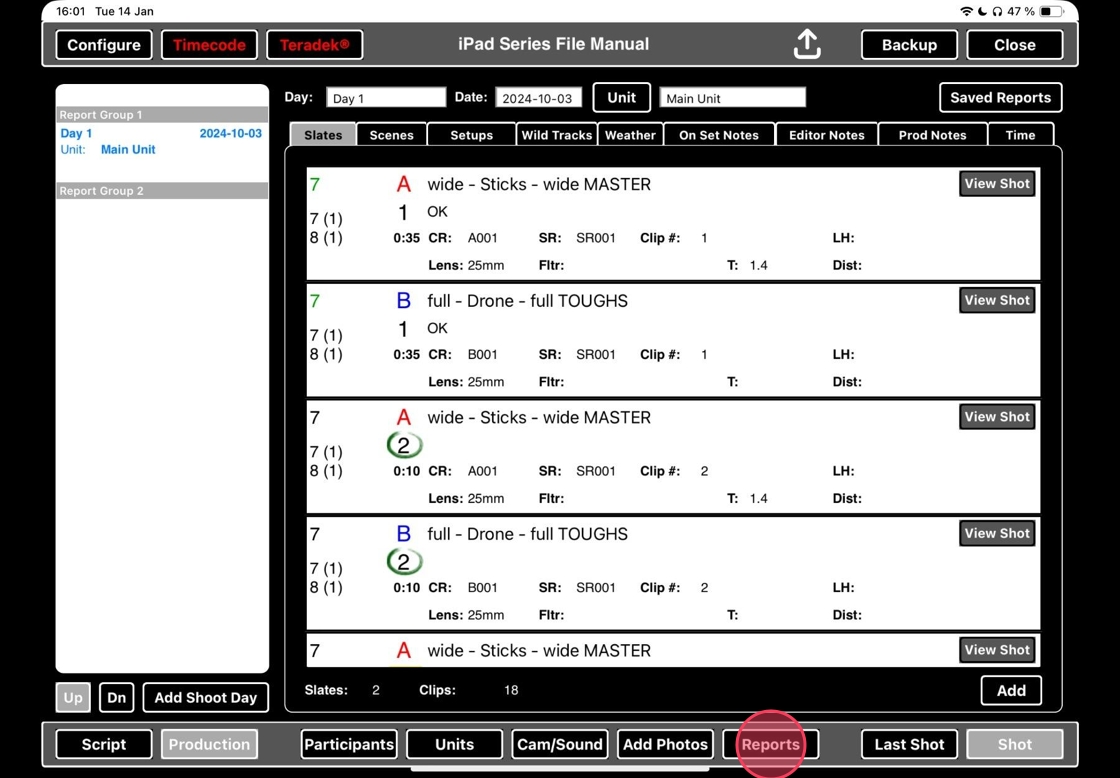
Task: Select Day 1 in Report Group 1
Action: [x=162, y=141]
